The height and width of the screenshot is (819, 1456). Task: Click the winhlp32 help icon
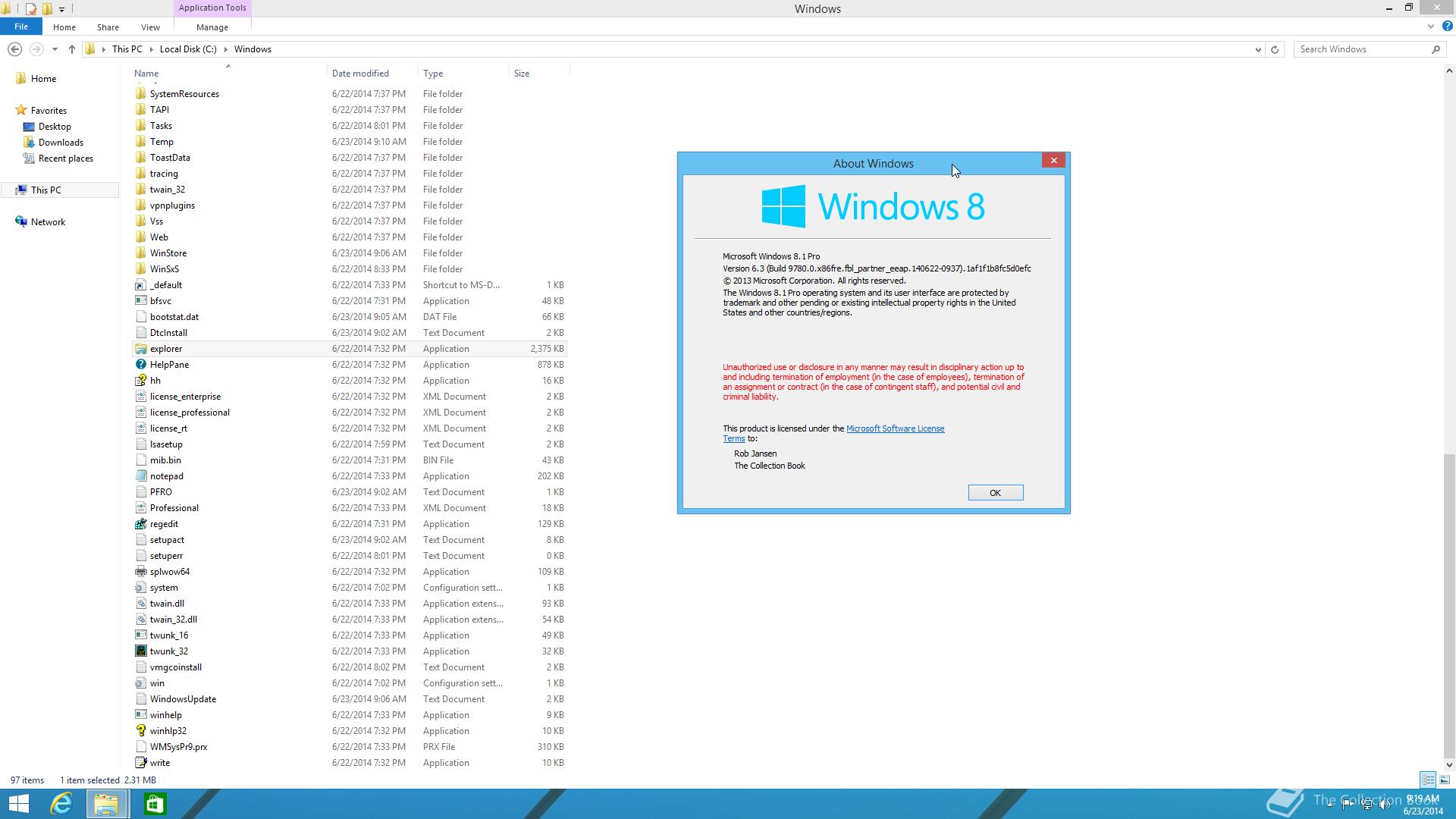pyautogui.click(x=140, y=731)
